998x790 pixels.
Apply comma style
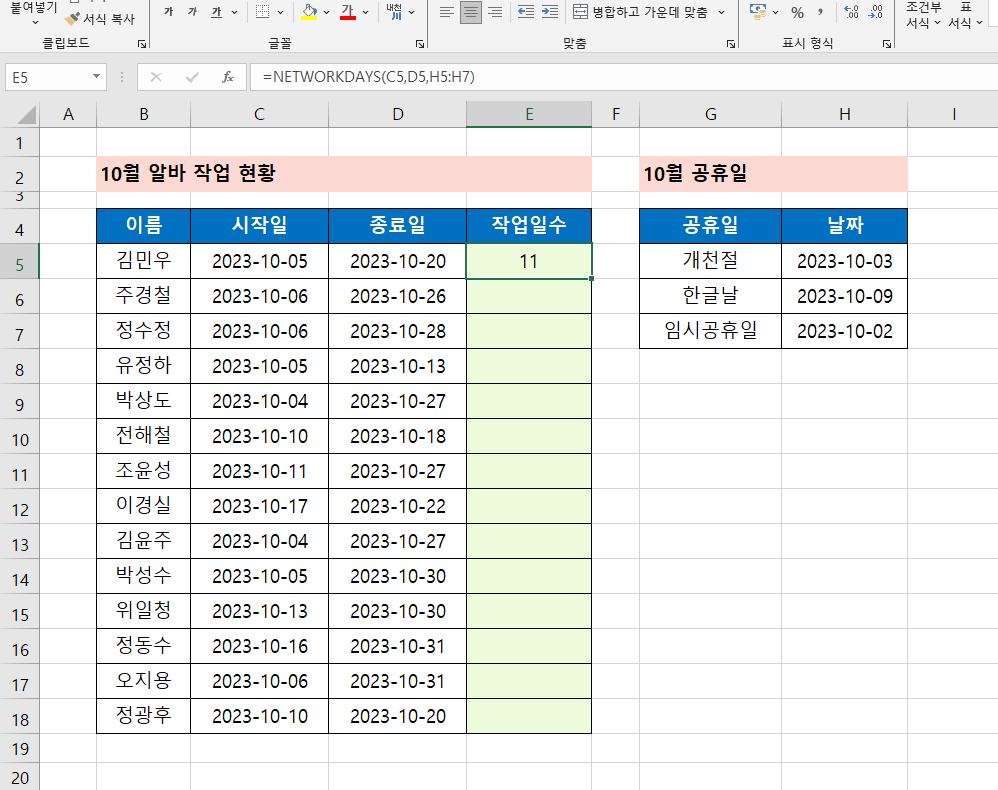pyautogui.click(x=821, y=12)
